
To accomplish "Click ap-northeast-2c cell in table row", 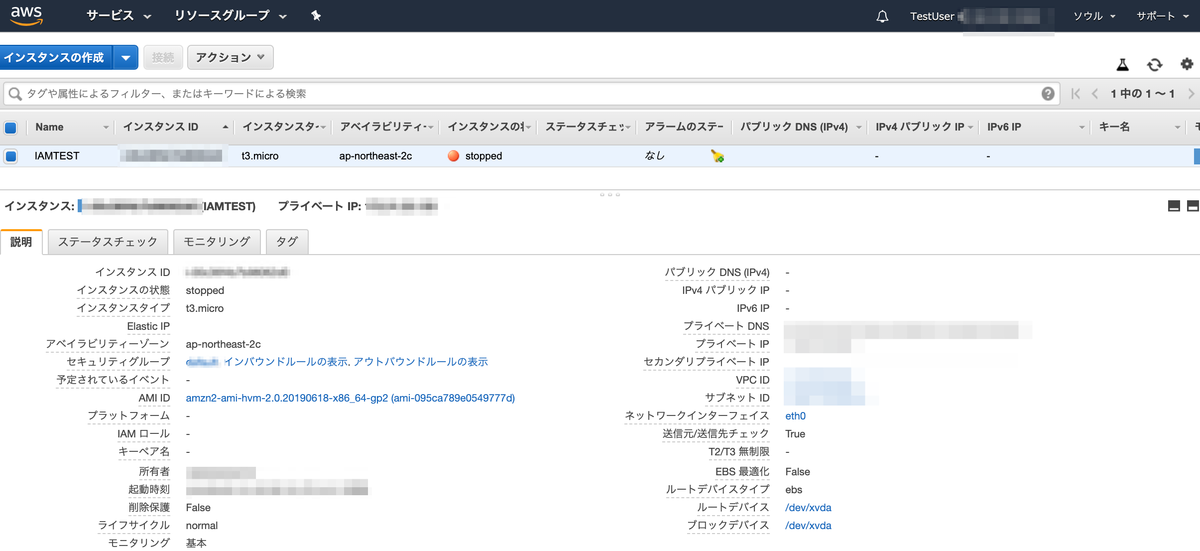I will tap(376, 156).
